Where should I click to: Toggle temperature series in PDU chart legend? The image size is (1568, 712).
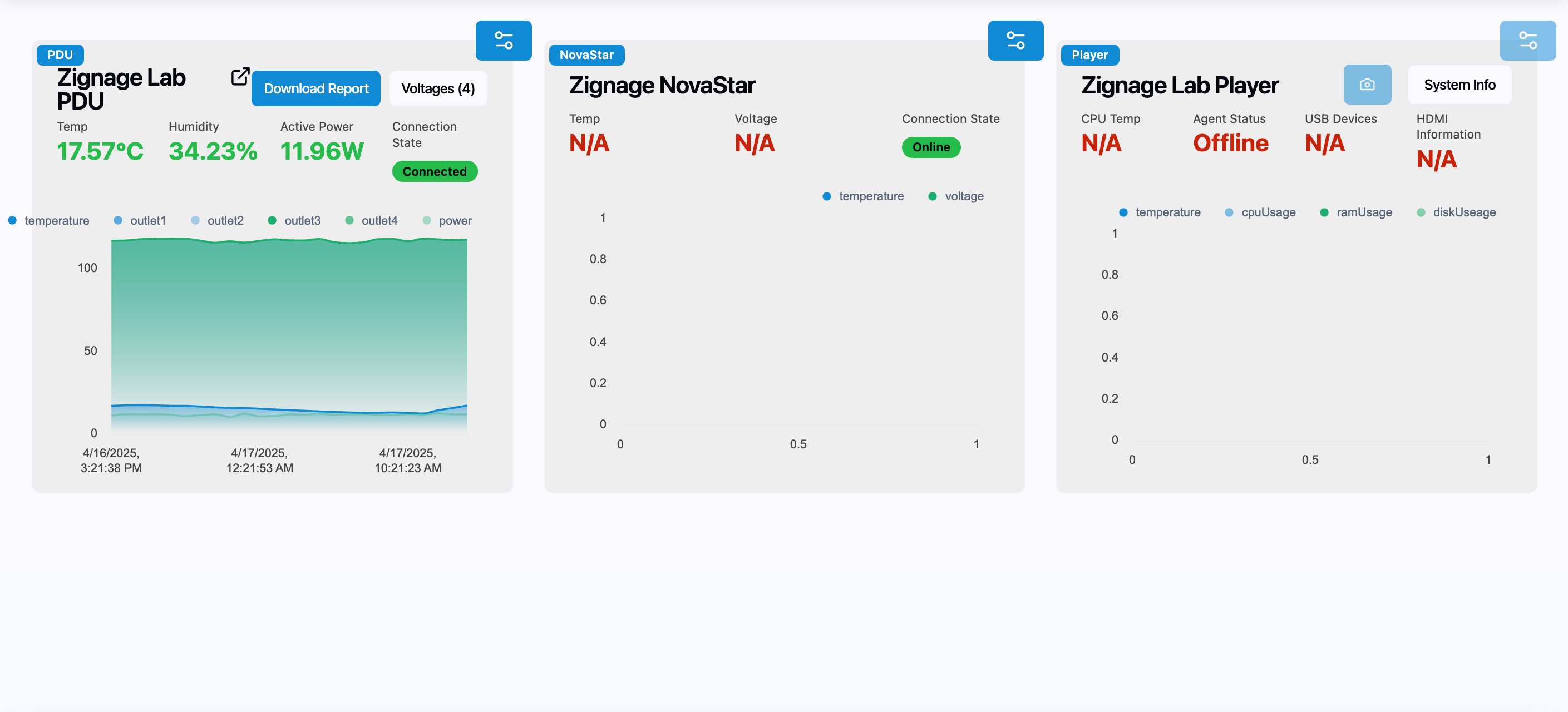click(49, 220)
